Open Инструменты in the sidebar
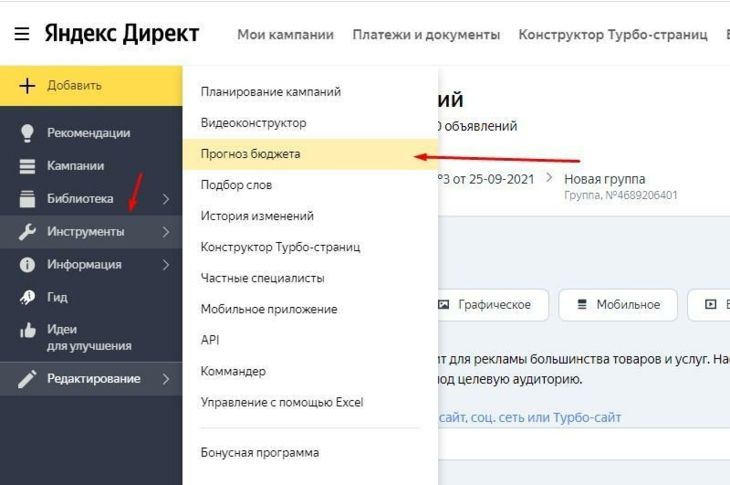Image resolution: width=730 pixels, height=485 pixels. (x=91, y=232)
